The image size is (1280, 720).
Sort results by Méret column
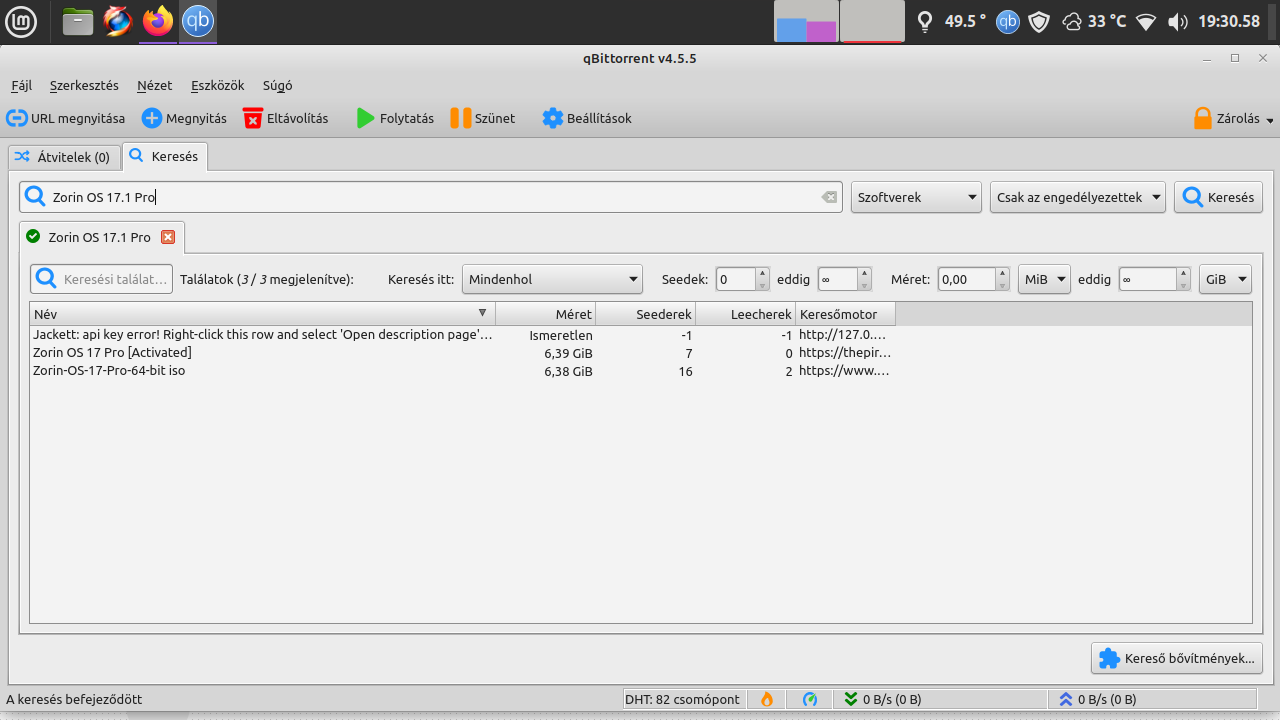click(x=545, y=314)
